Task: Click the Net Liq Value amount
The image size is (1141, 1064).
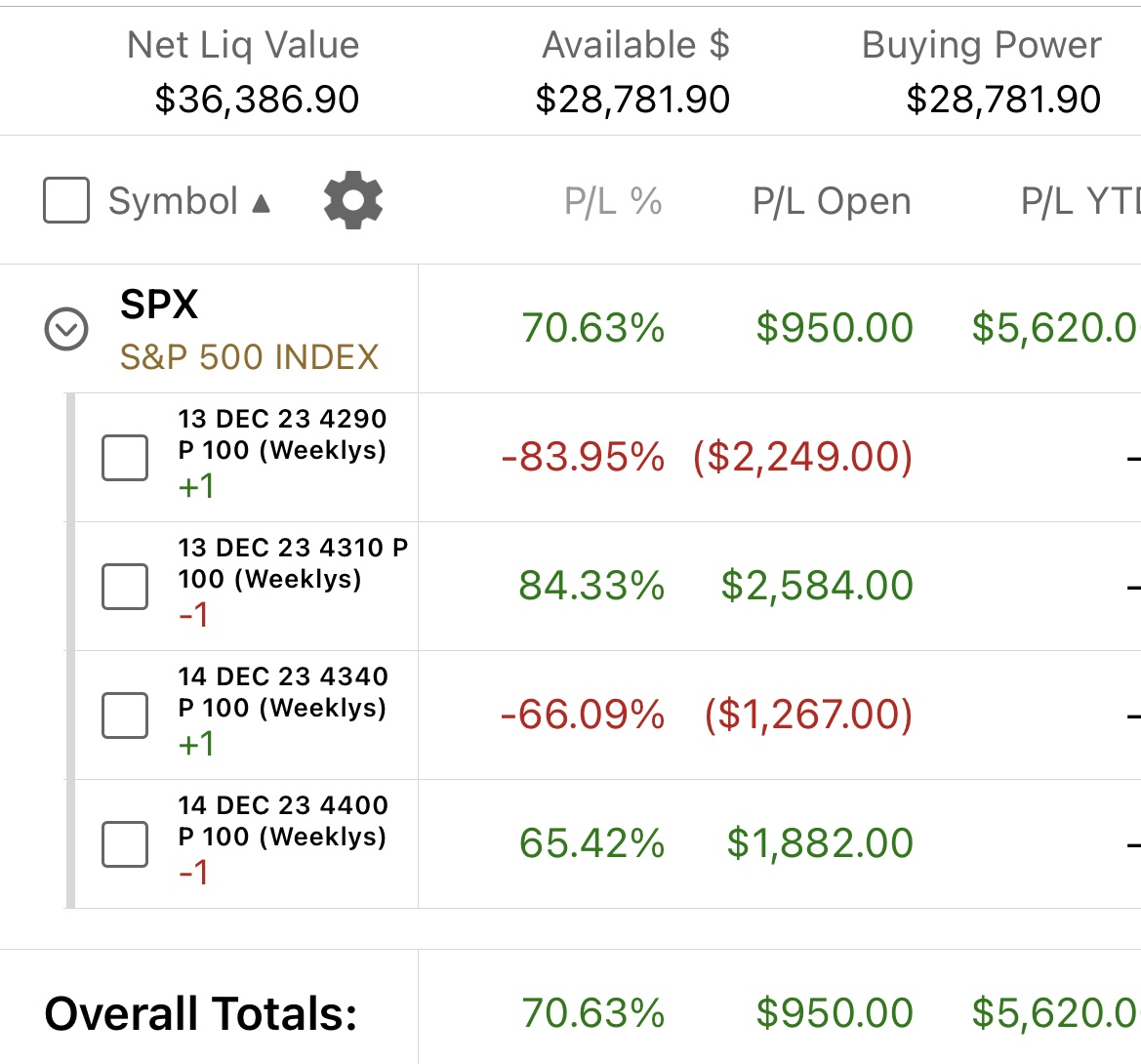Action: (257, 99)
